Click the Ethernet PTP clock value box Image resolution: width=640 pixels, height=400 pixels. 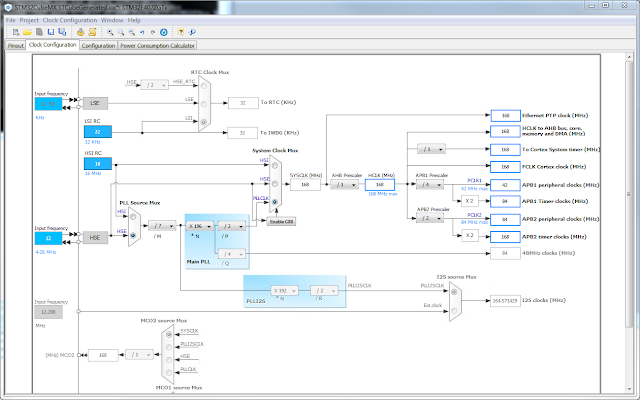[505, 116]
